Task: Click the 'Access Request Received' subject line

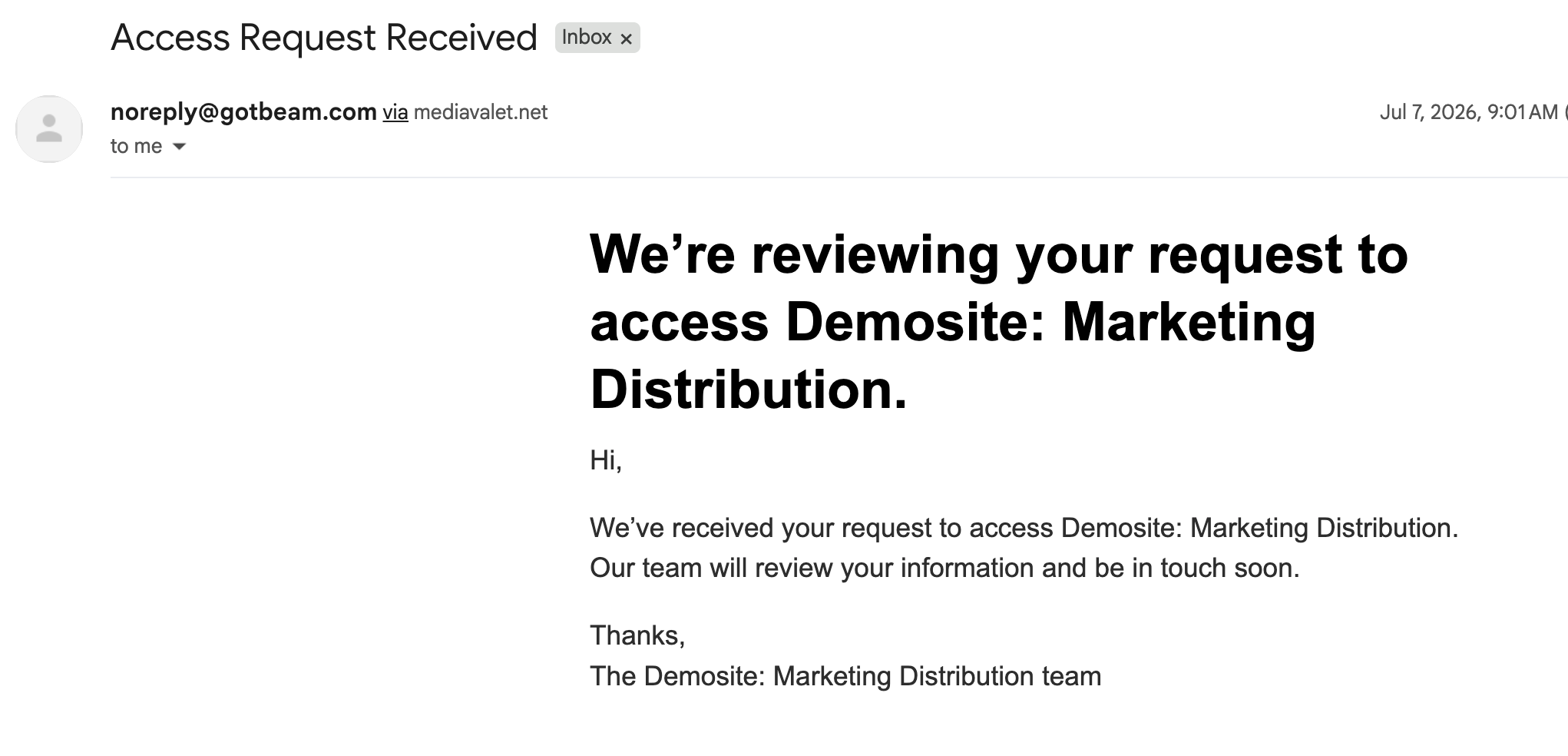Action: tap(324, 38)
